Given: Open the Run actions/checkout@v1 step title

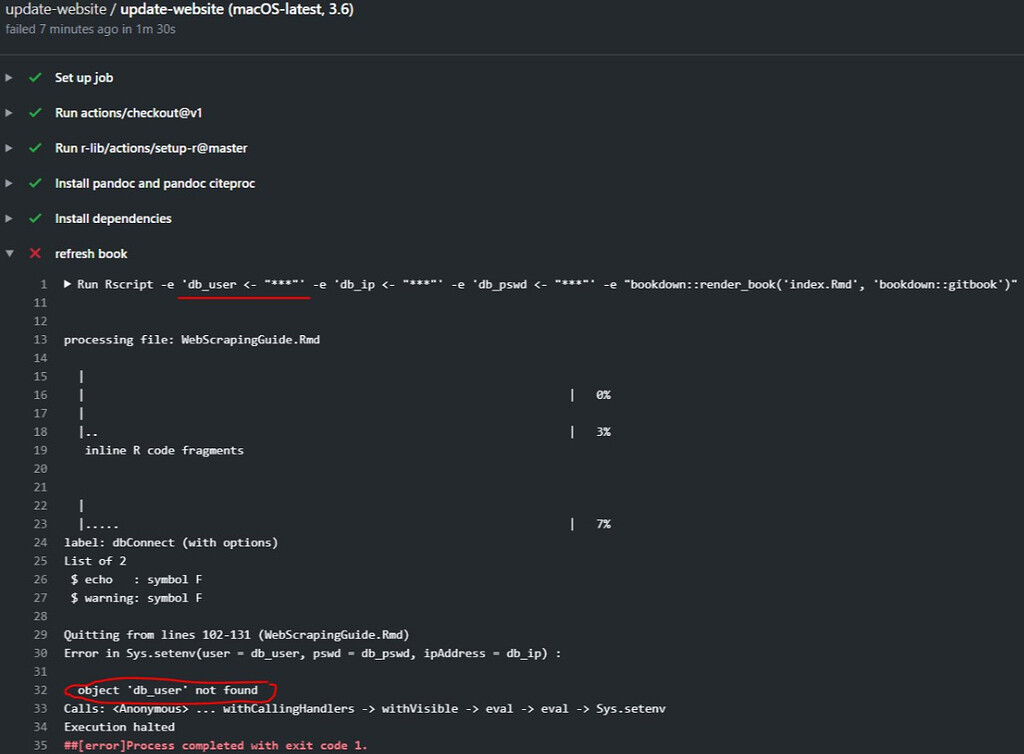Looking at the screenshot, I should click(x=129, y=113).
